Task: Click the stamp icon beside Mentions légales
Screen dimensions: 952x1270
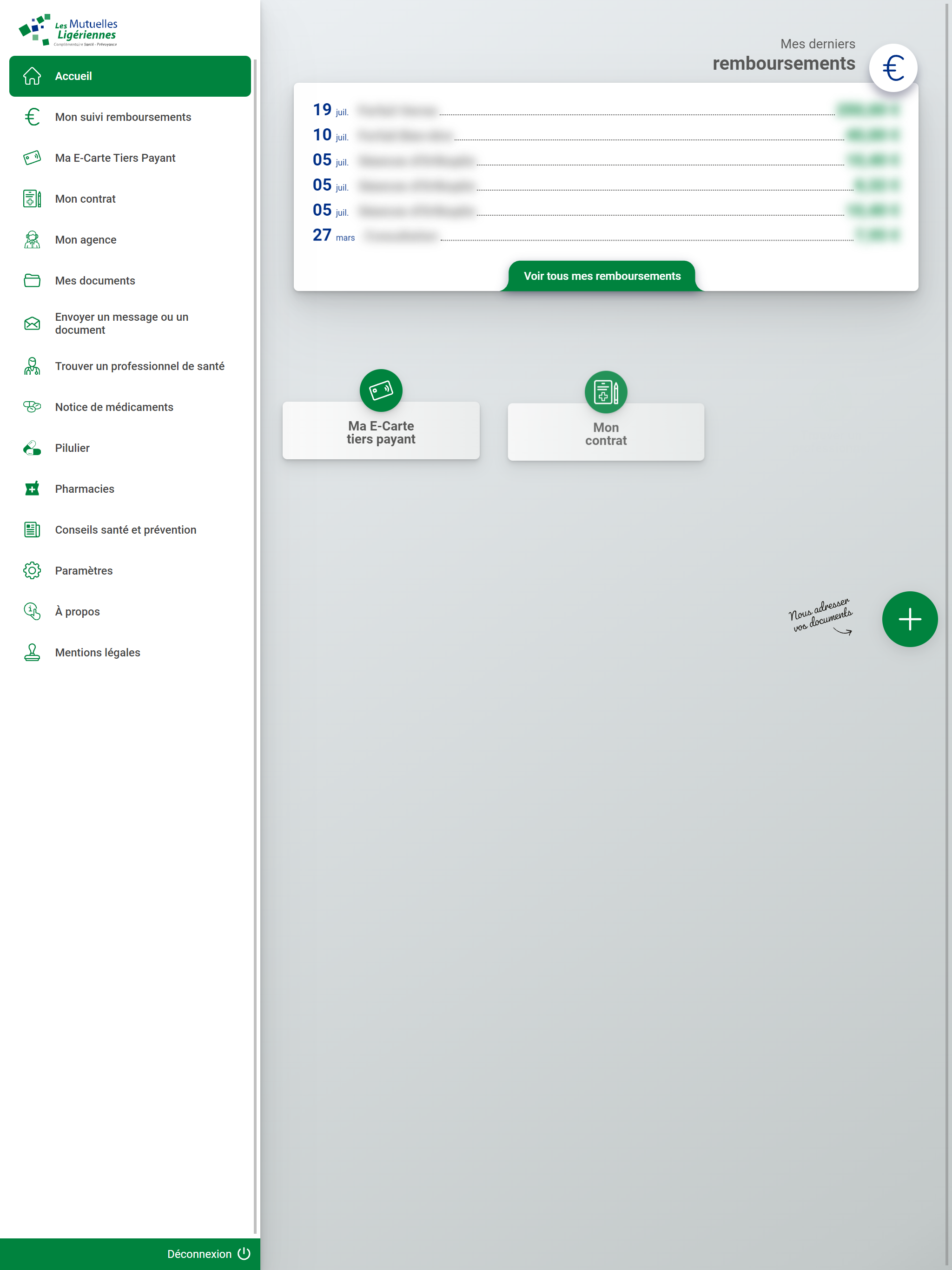Action: click(x=32, y=652)
